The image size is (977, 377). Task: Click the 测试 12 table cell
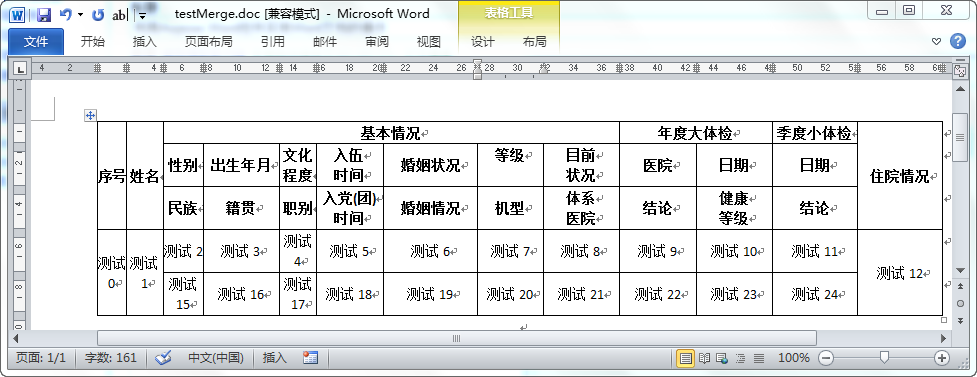tap(900, 272)
